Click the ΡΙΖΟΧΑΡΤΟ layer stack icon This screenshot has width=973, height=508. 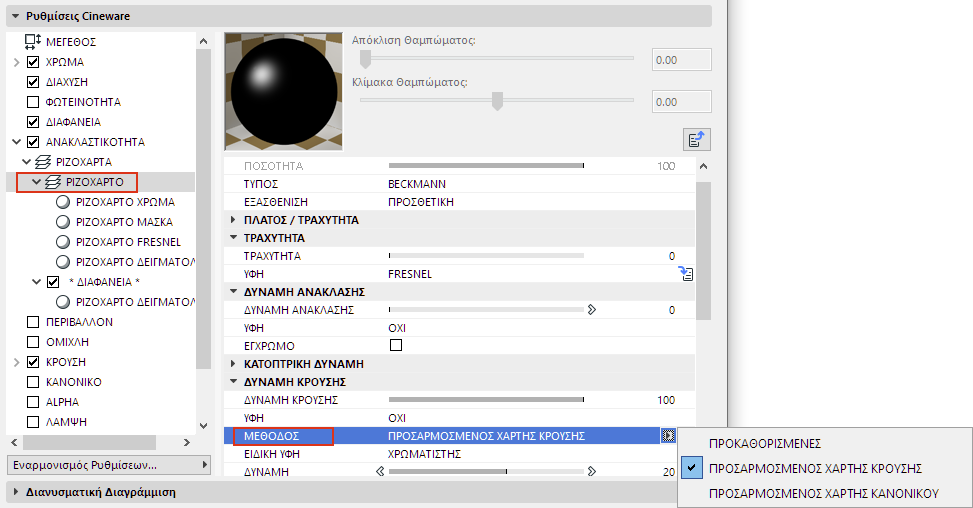pos(53,182)
